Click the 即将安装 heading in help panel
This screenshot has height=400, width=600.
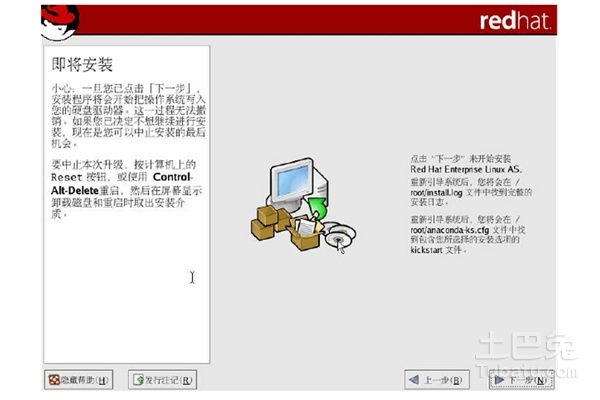click(82, 64)
